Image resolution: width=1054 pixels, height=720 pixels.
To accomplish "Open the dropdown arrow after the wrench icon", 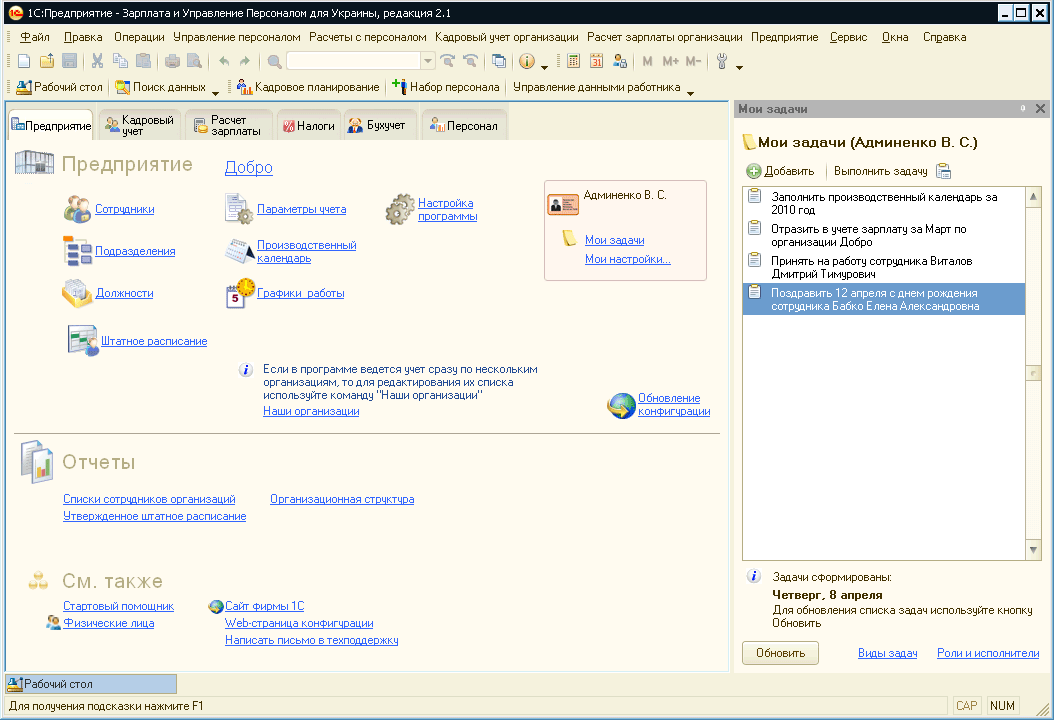I will click(x=739, y=67).
